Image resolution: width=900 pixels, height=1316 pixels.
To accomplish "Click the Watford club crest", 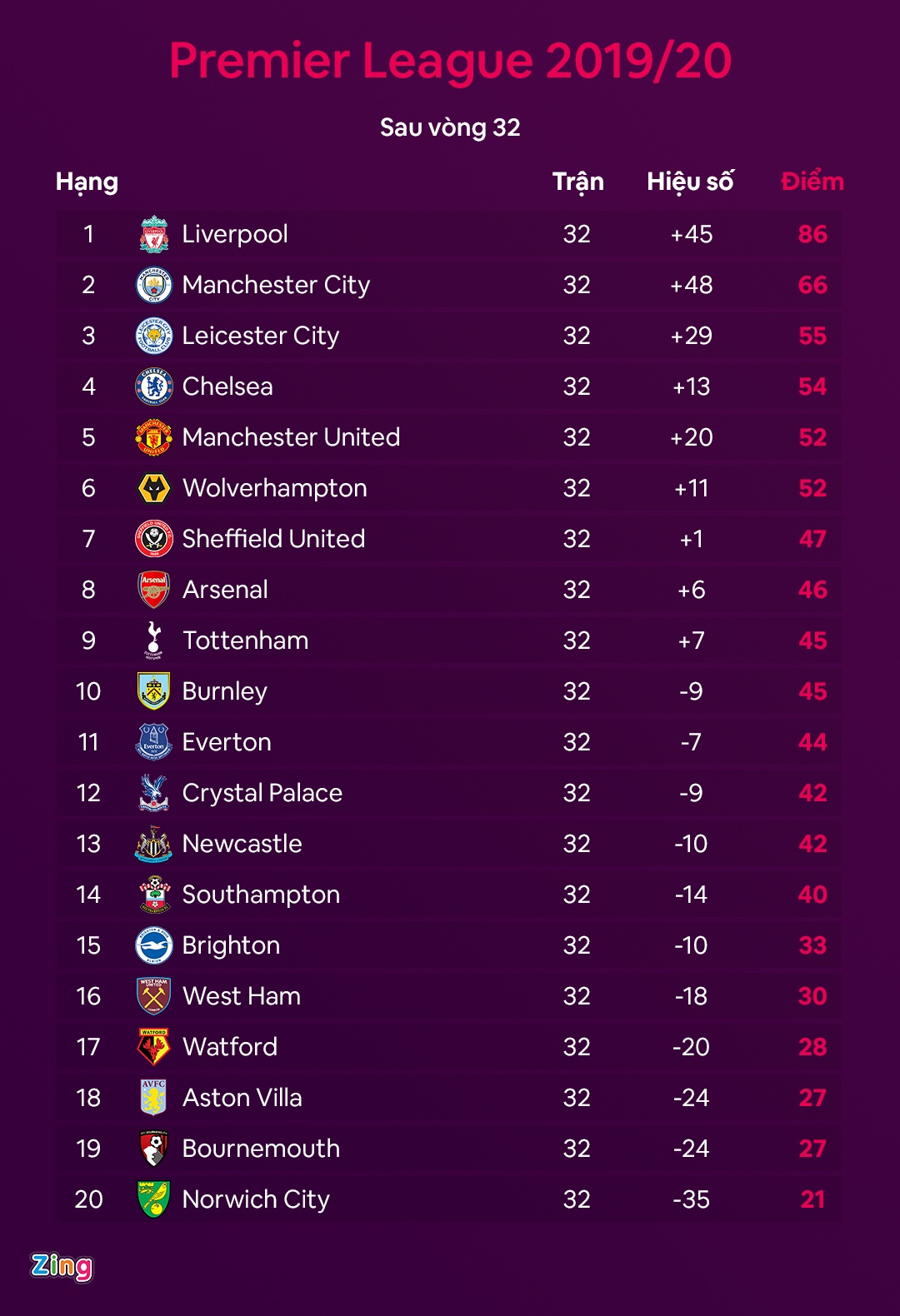I will (x=154, y=1047).
